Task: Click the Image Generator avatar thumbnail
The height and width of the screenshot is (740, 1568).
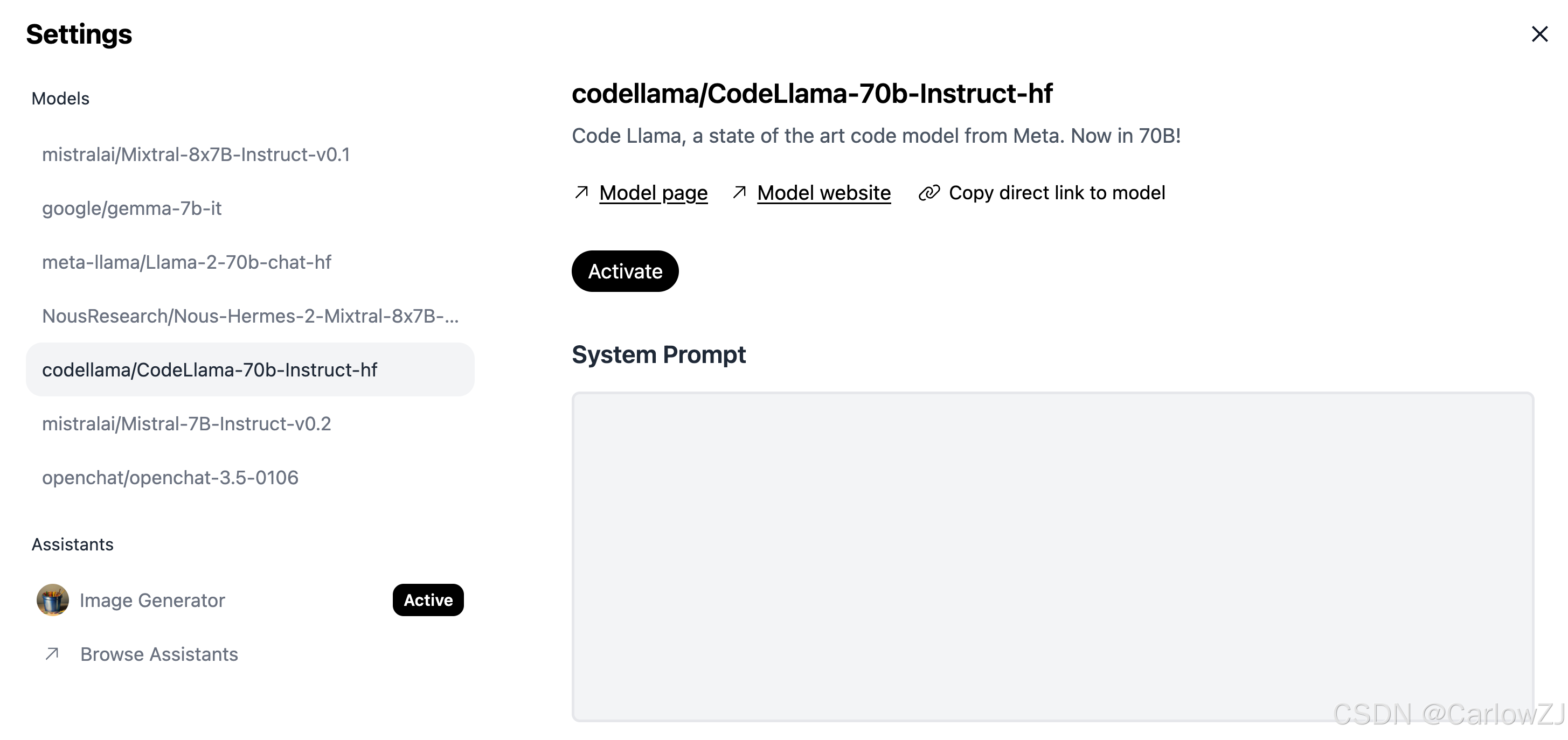Action: click(52, 600)
